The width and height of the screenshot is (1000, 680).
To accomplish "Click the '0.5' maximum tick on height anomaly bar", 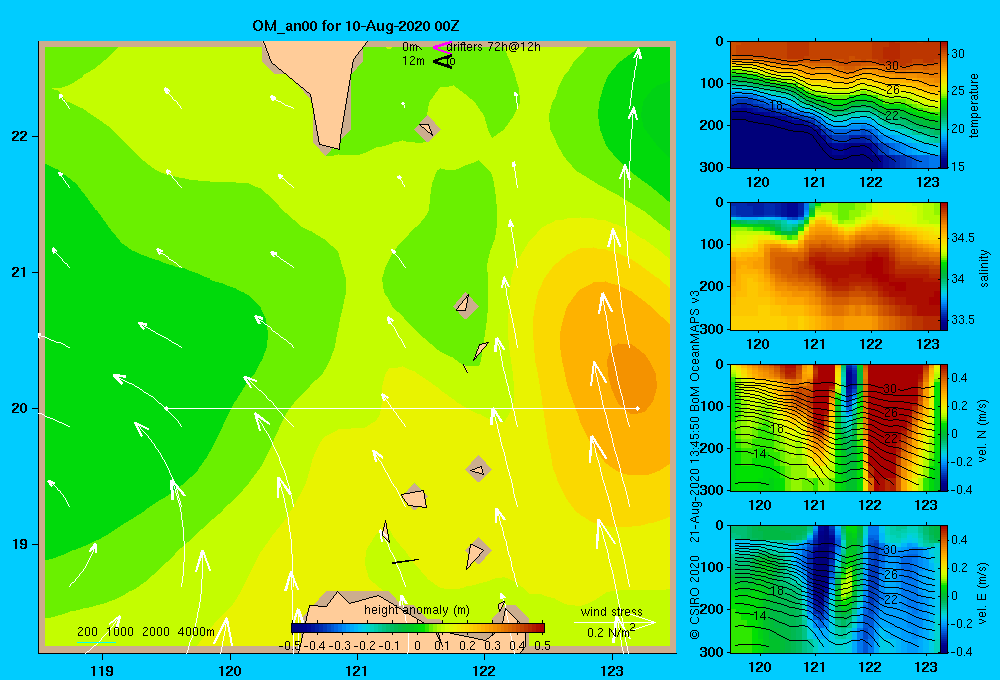I will coord(542,646).
